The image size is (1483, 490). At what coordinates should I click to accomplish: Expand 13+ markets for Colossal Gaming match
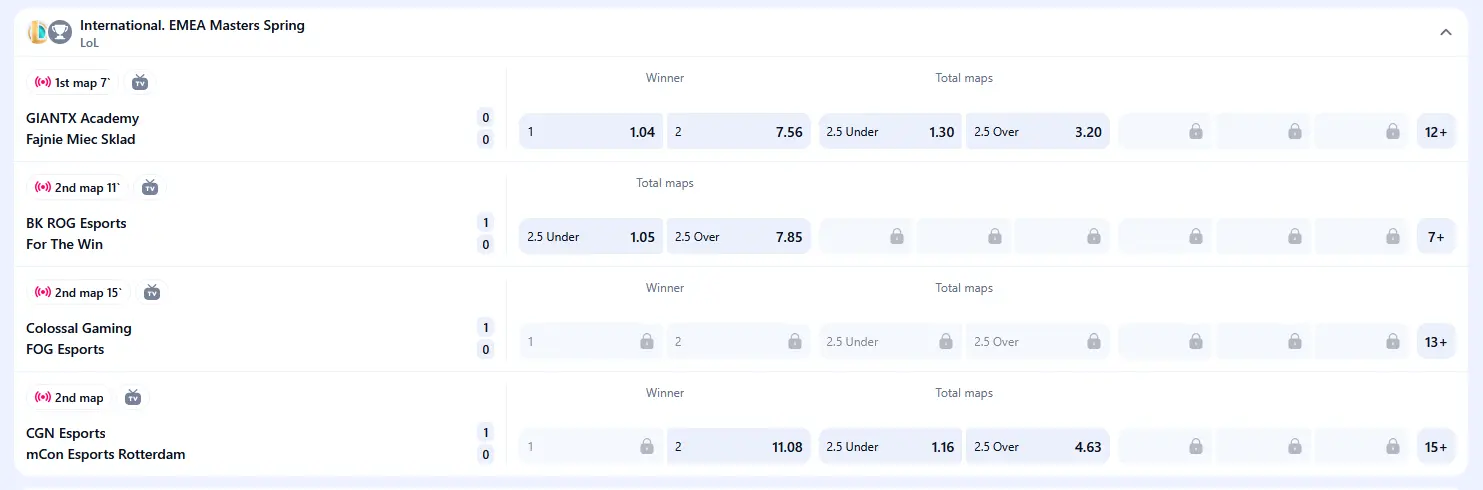point(1436,342)
